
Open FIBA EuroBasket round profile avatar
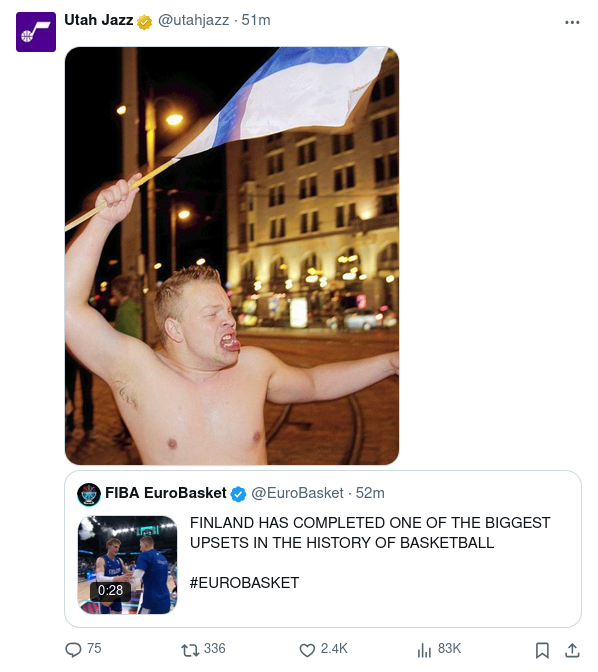click(89, 494)
